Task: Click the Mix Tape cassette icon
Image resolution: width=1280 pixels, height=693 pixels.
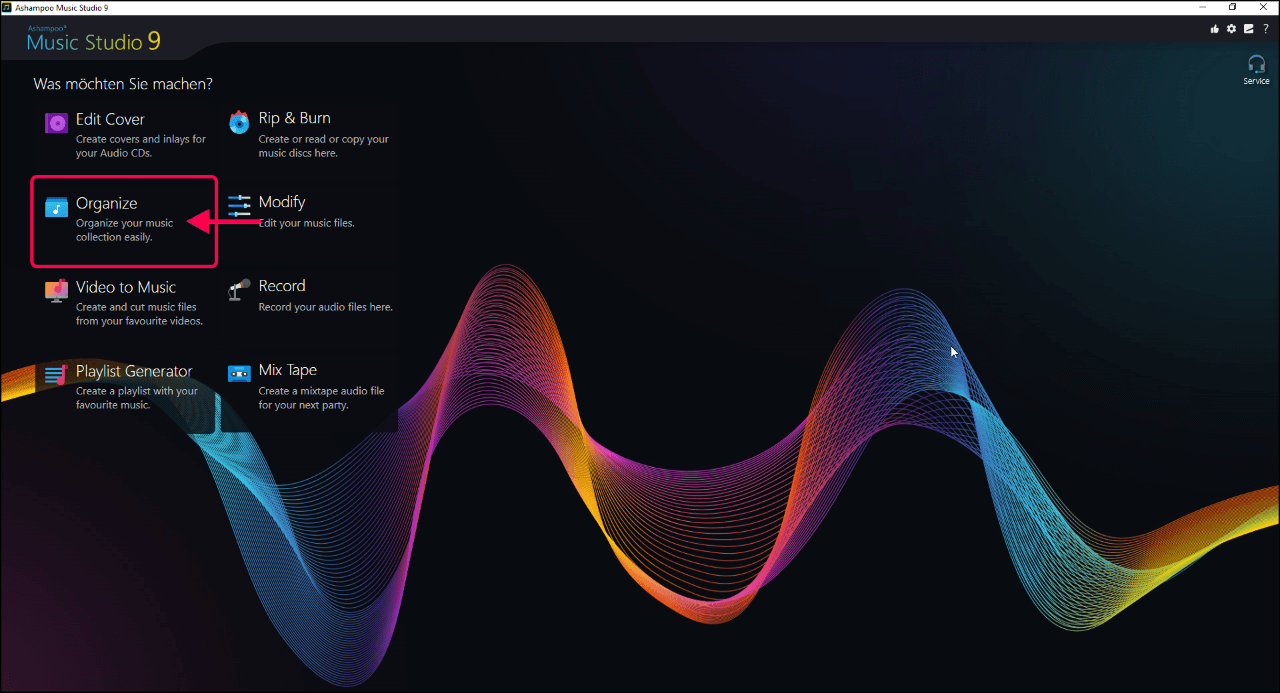Action: pos(239,374)
